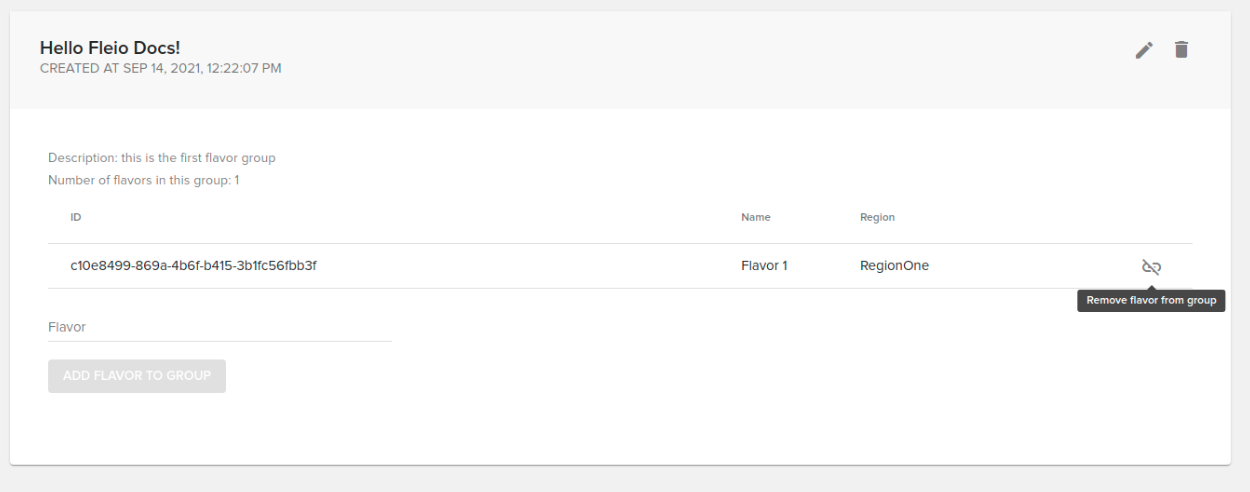Click the flavor row between ID and Name
The image size is (1250, 492).
tap(530, 266)
